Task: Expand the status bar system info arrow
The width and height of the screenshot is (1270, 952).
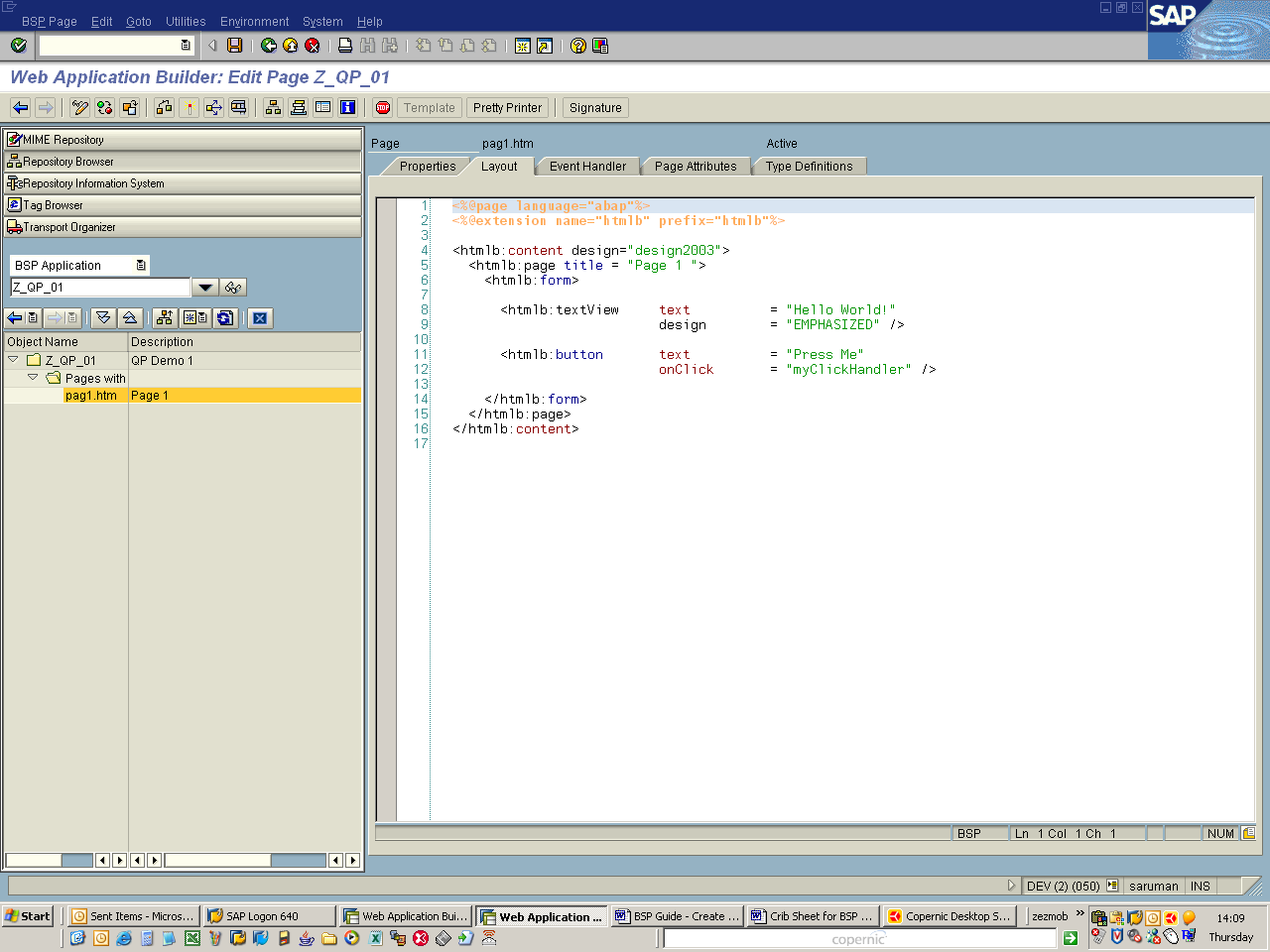Action: [x=1011, y=886]
